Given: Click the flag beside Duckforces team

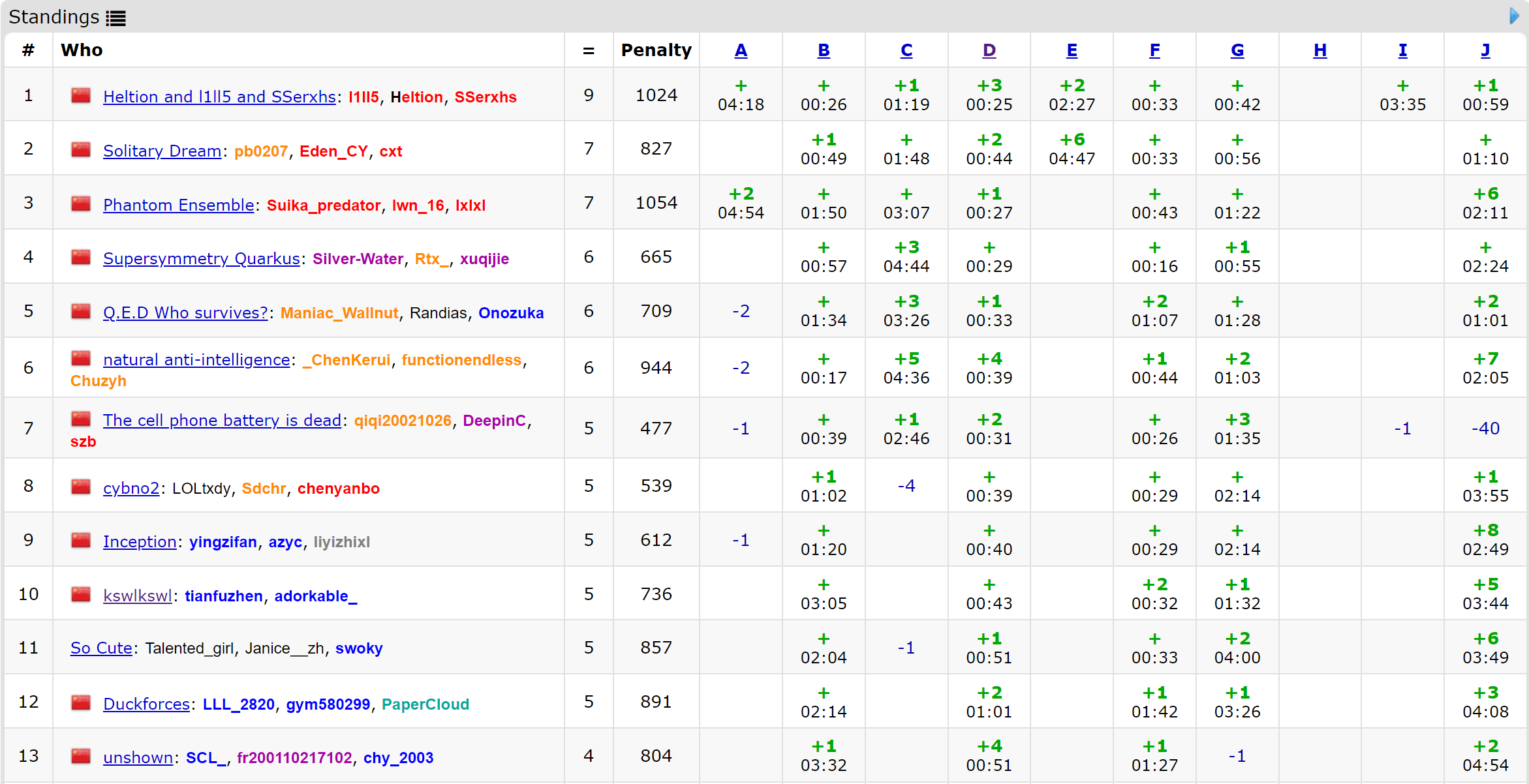Looking at the screenshot, I should point(81,703).
